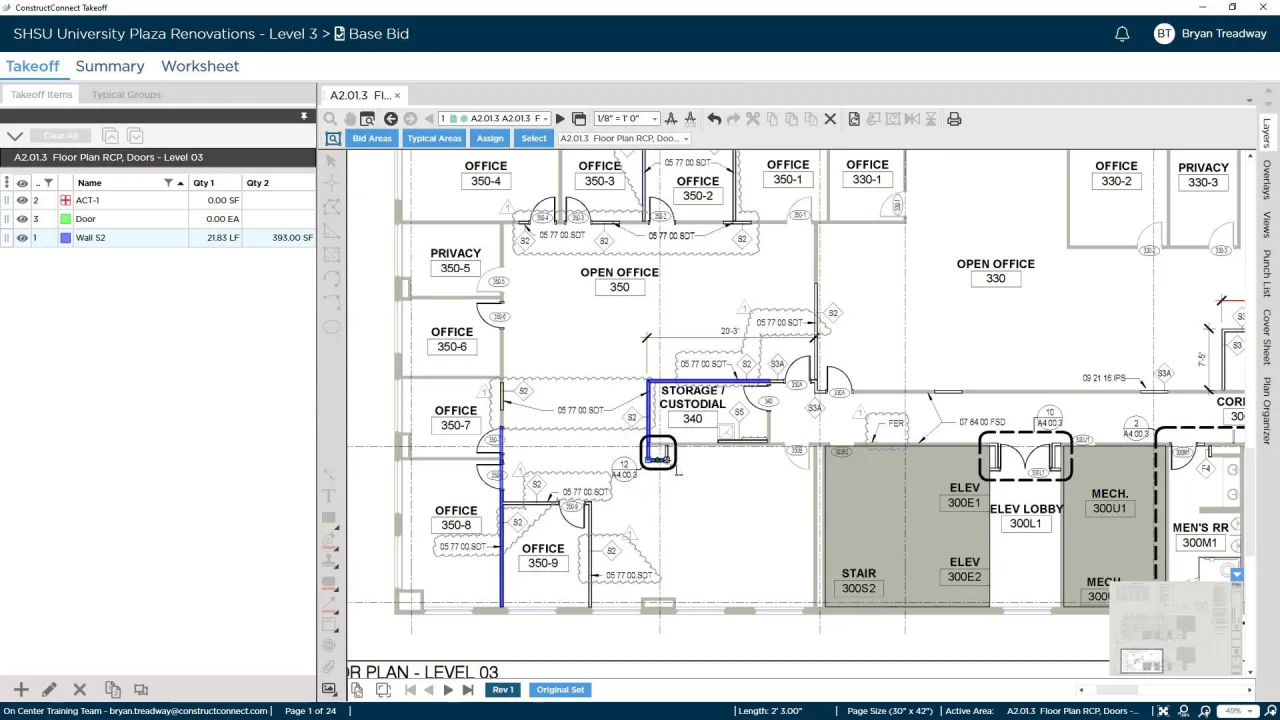Viewport: 1280px width, 720px height.
Task: Undo the last takeoff action
Action: pos(714,119)
